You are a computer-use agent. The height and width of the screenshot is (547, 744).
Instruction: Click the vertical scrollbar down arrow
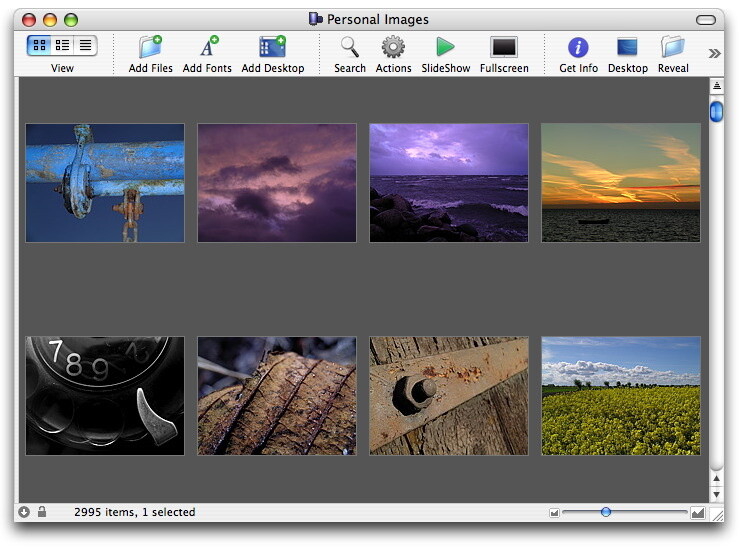click(x=716, y=494)
